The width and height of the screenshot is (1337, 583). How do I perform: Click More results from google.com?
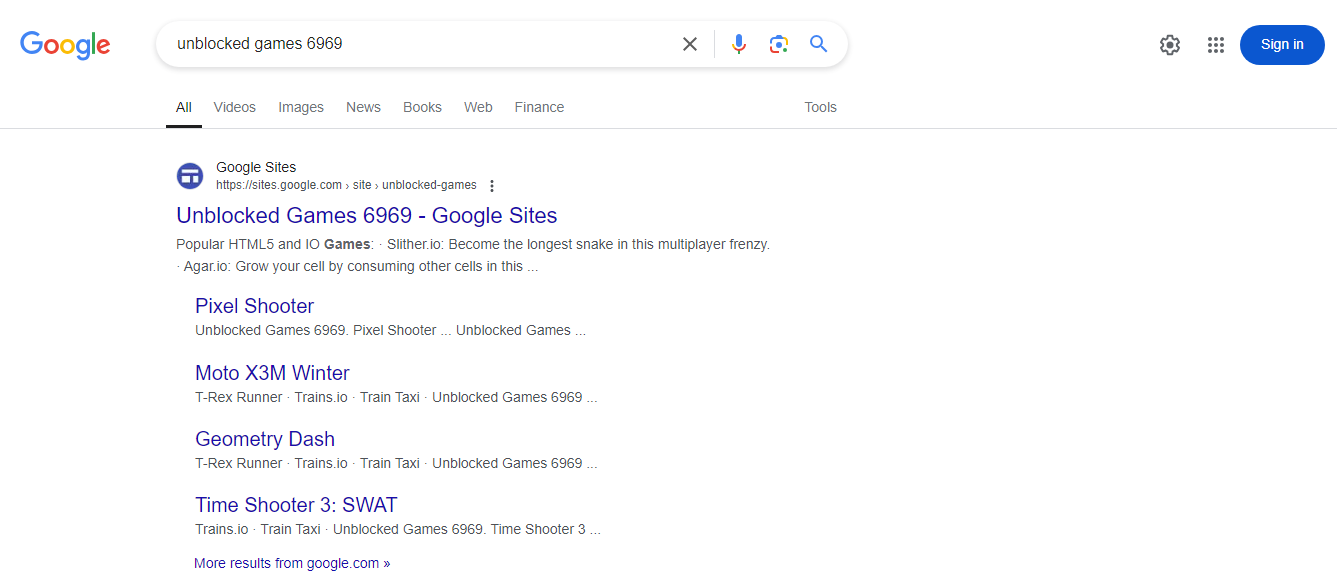pyautogui.click(x=292, y=563)
